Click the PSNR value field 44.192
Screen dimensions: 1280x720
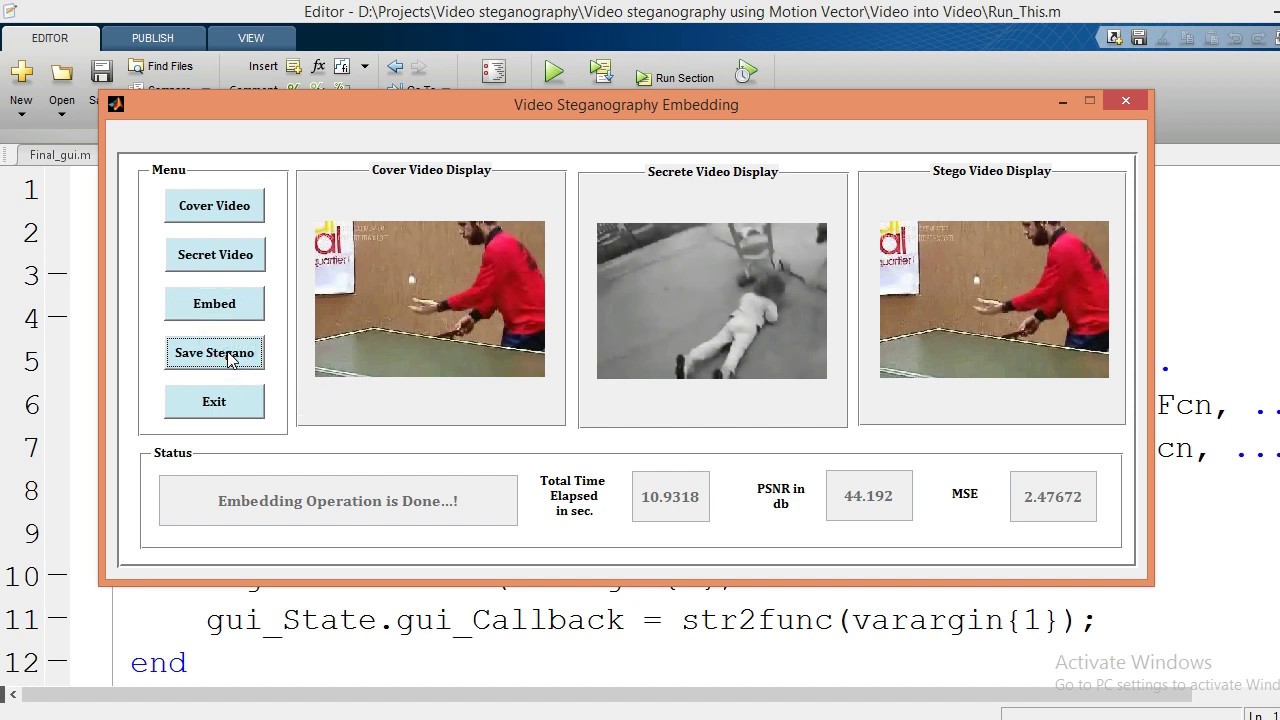[x=868, y=496]
